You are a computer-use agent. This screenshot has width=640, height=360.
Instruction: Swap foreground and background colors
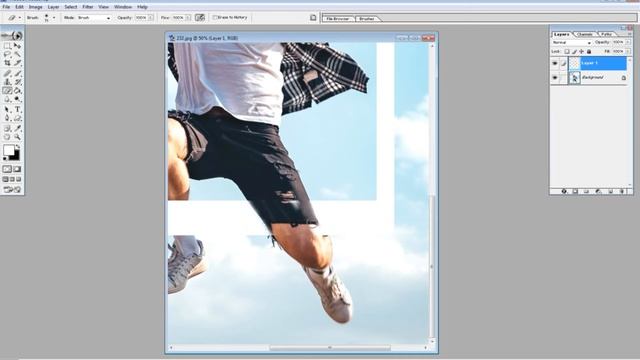click(18, 146)
